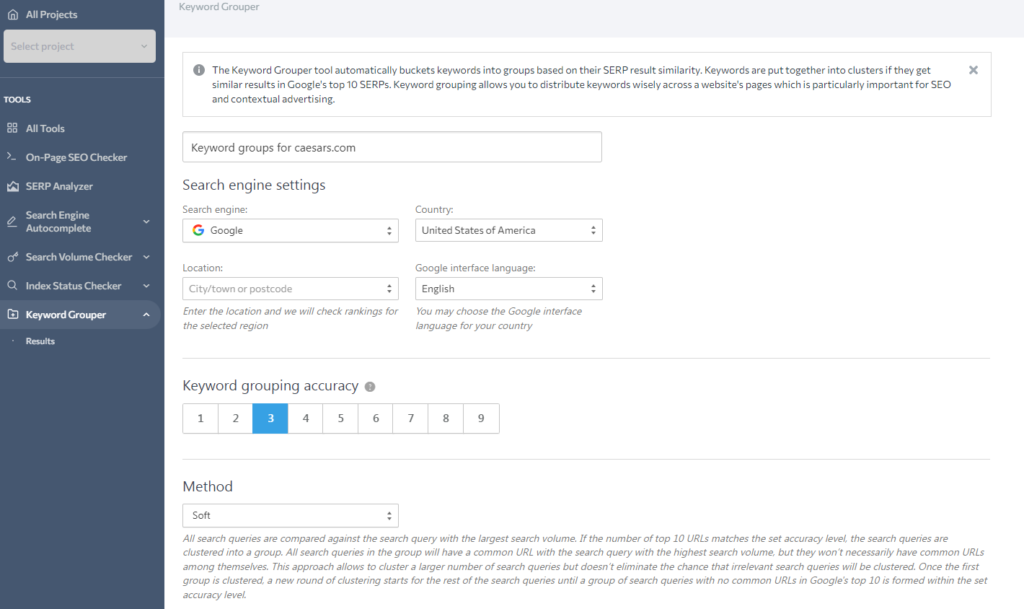Image resolution: width=1024 pixels, height=609 pixels.
Task: Click the All Tools grid icon
Action: pos(12,128)
